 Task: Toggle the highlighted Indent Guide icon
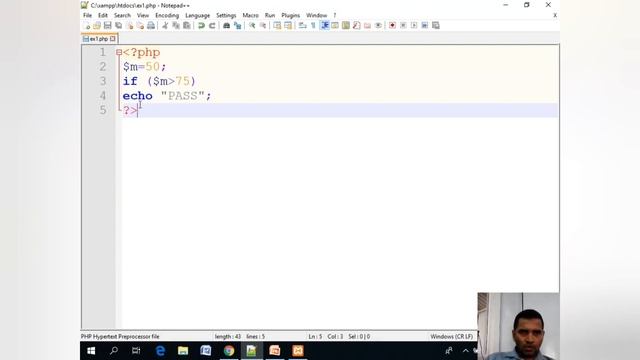325,26
